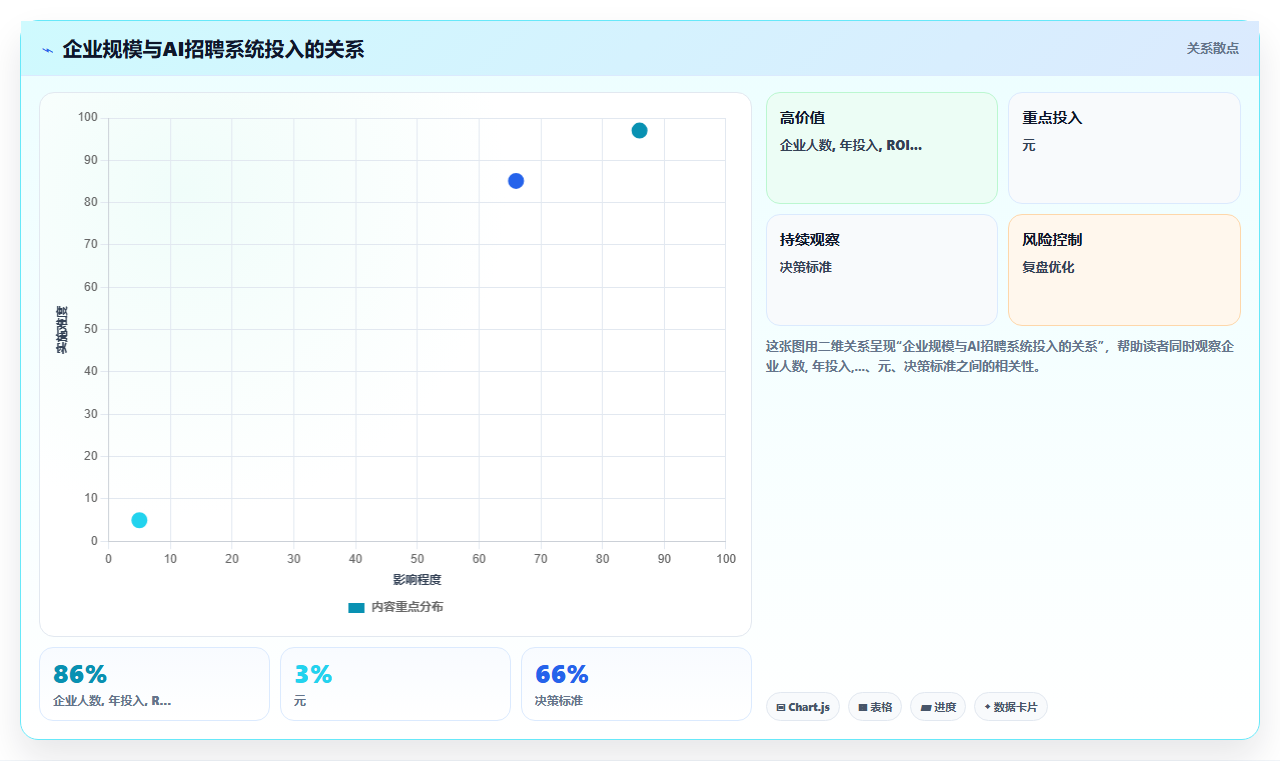Open the 重点投入 quadrant card
This screenshot has width=1280, height=761.
tap(1124, 148)
